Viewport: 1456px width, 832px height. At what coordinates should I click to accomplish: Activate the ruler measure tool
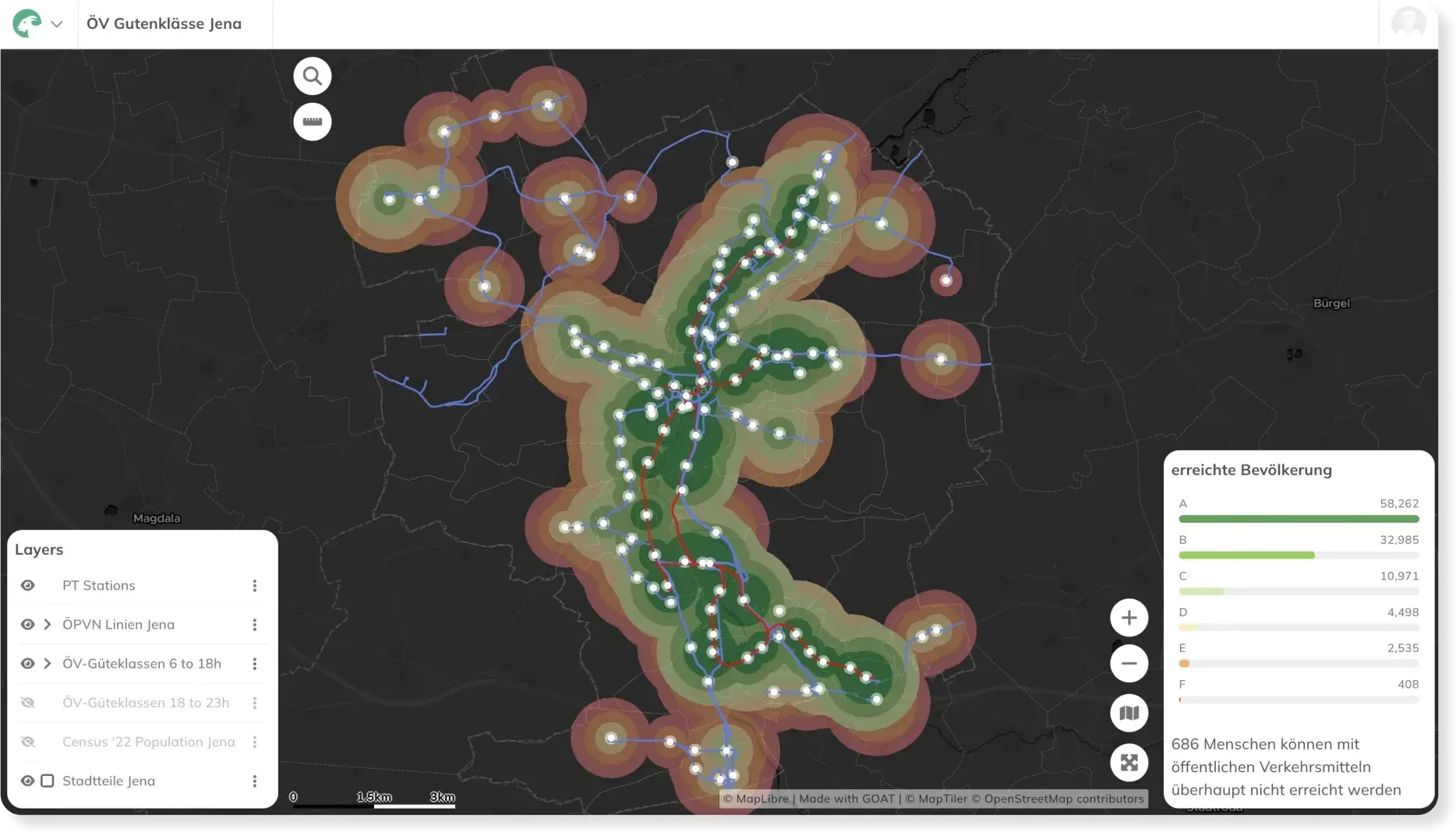click(313, 122)
